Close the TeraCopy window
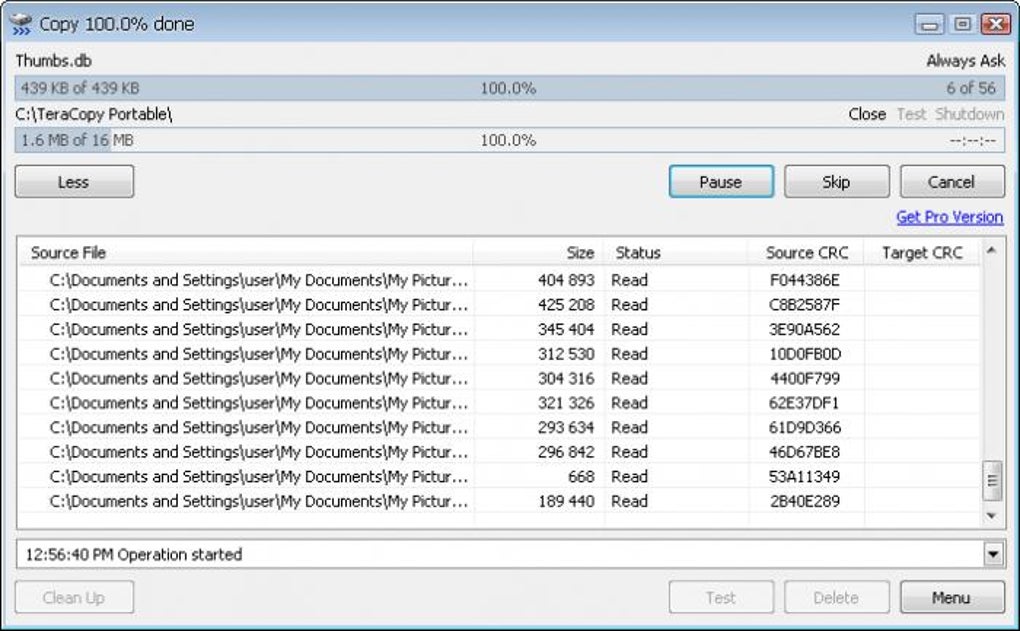The height and width of the screenshot is (631, 1020). (995, 25)
